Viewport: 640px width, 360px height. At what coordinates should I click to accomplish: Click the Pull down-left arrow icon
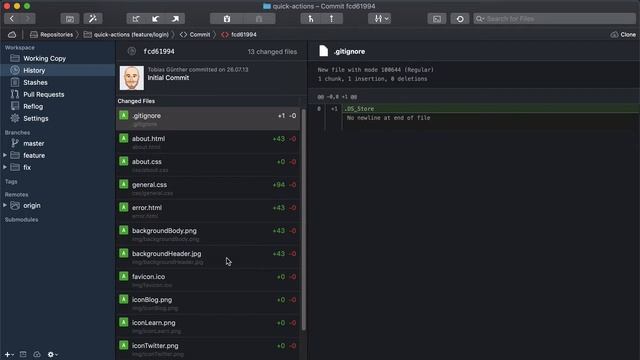pos(156,19)
